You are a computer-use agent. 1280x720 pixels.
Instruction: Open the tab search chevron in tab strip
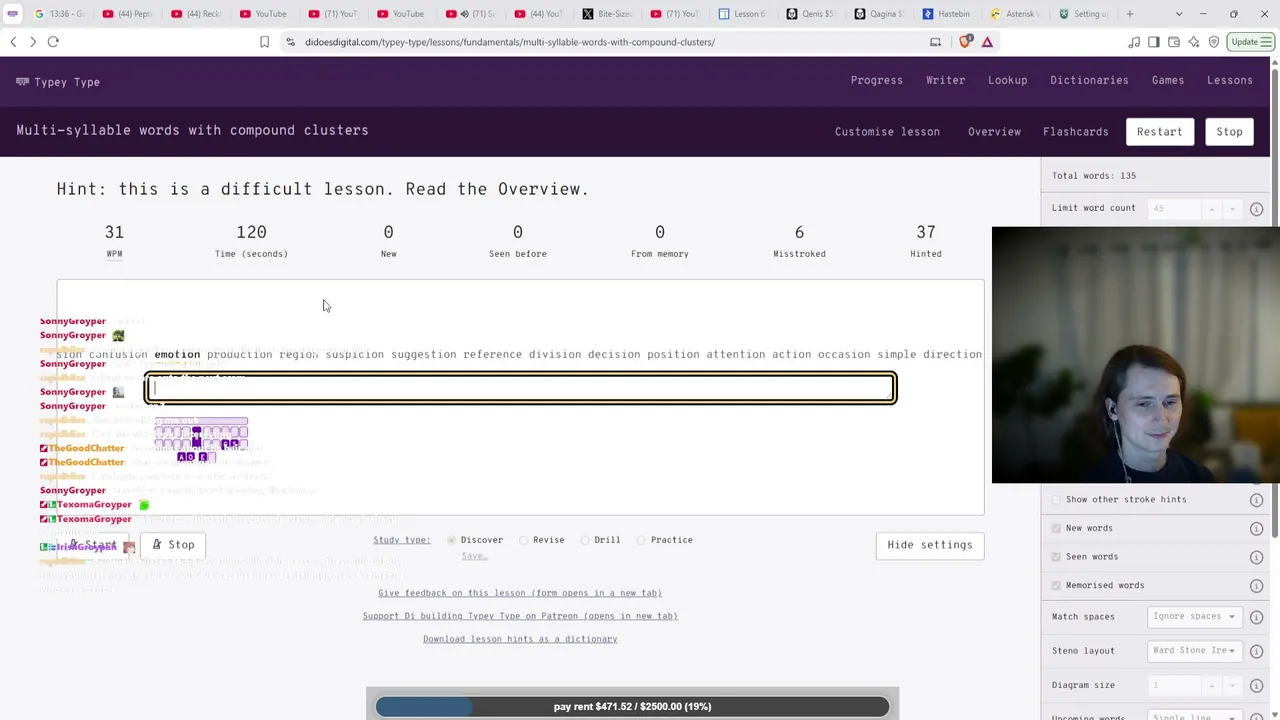1179,14
